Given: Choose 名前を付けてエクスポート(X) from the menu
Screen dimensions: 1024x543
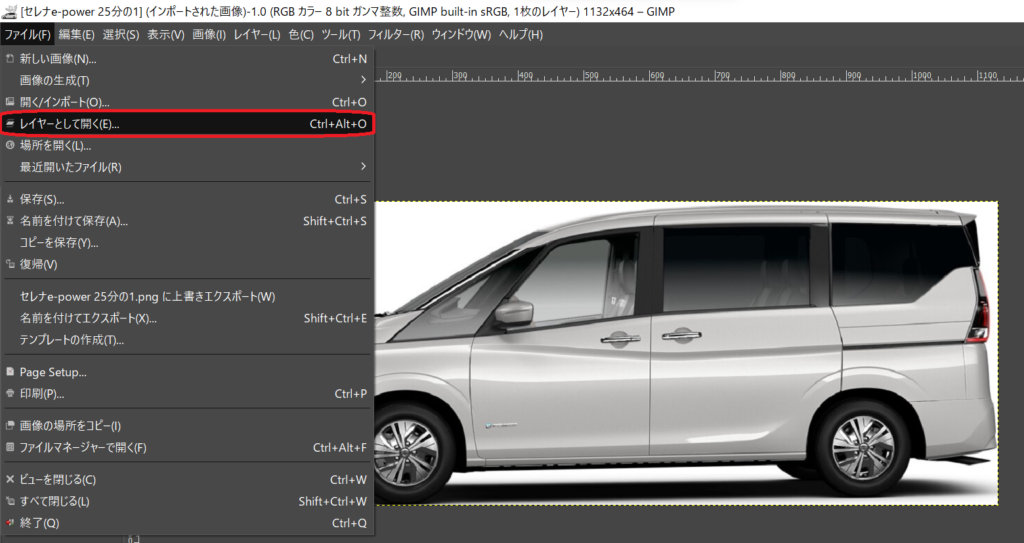Looking at the screenshot, I should 88,318.
